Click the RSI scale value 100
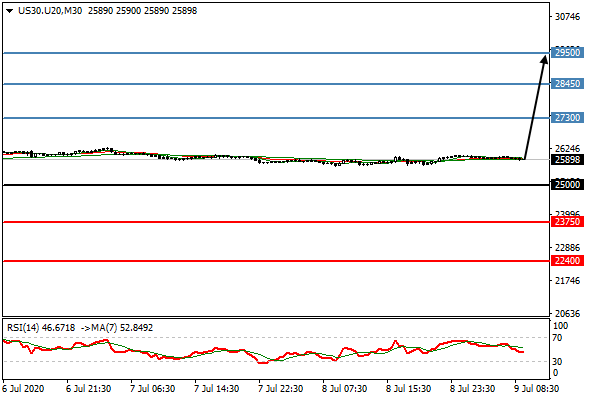The image size is (590, 400). (561, 326)
